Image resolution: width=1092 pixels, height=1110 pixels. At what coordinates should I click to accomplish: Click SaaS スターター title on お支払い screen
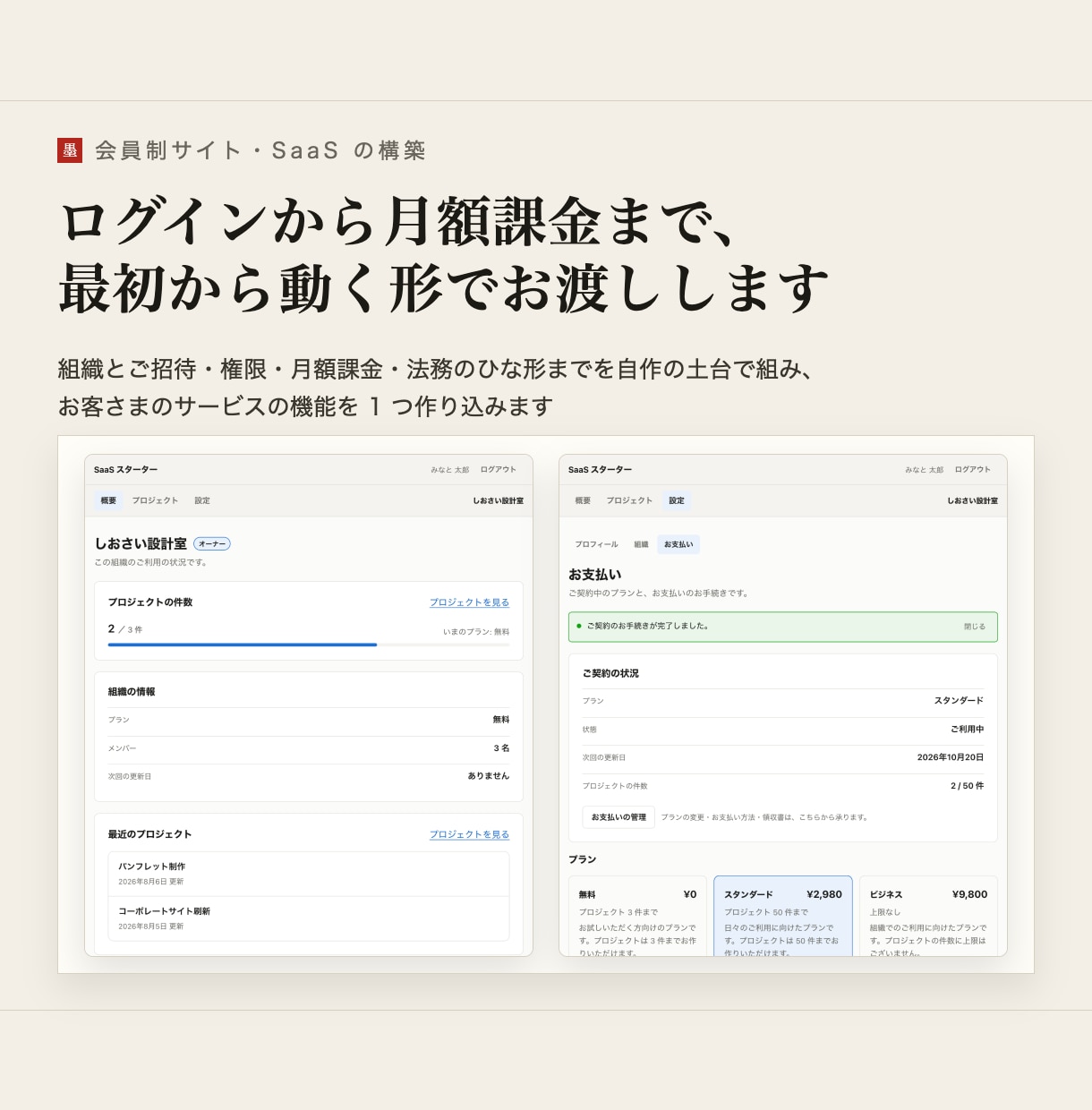[x=600, y=470]
